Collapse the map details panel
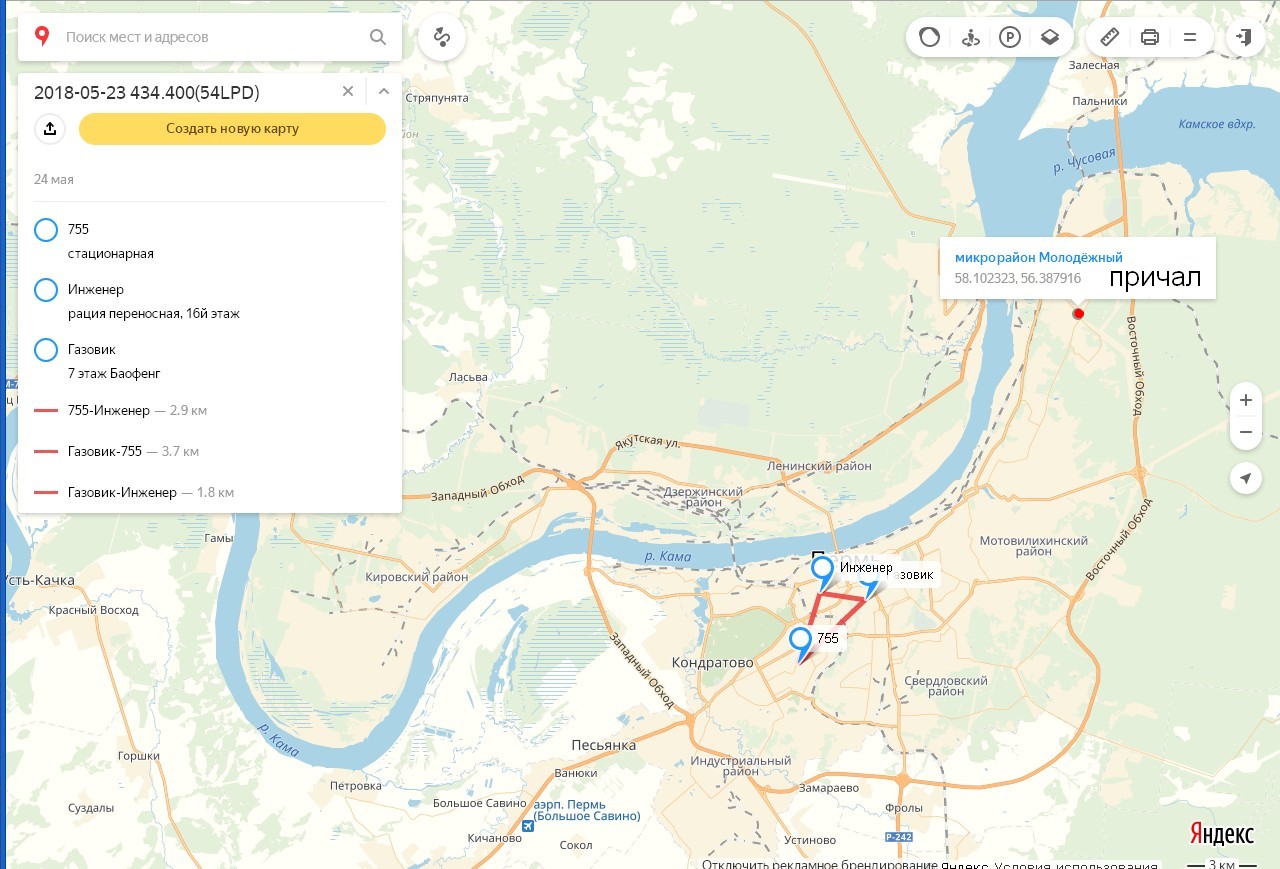This screenshot has width=1280, height=869. (383, 92)
